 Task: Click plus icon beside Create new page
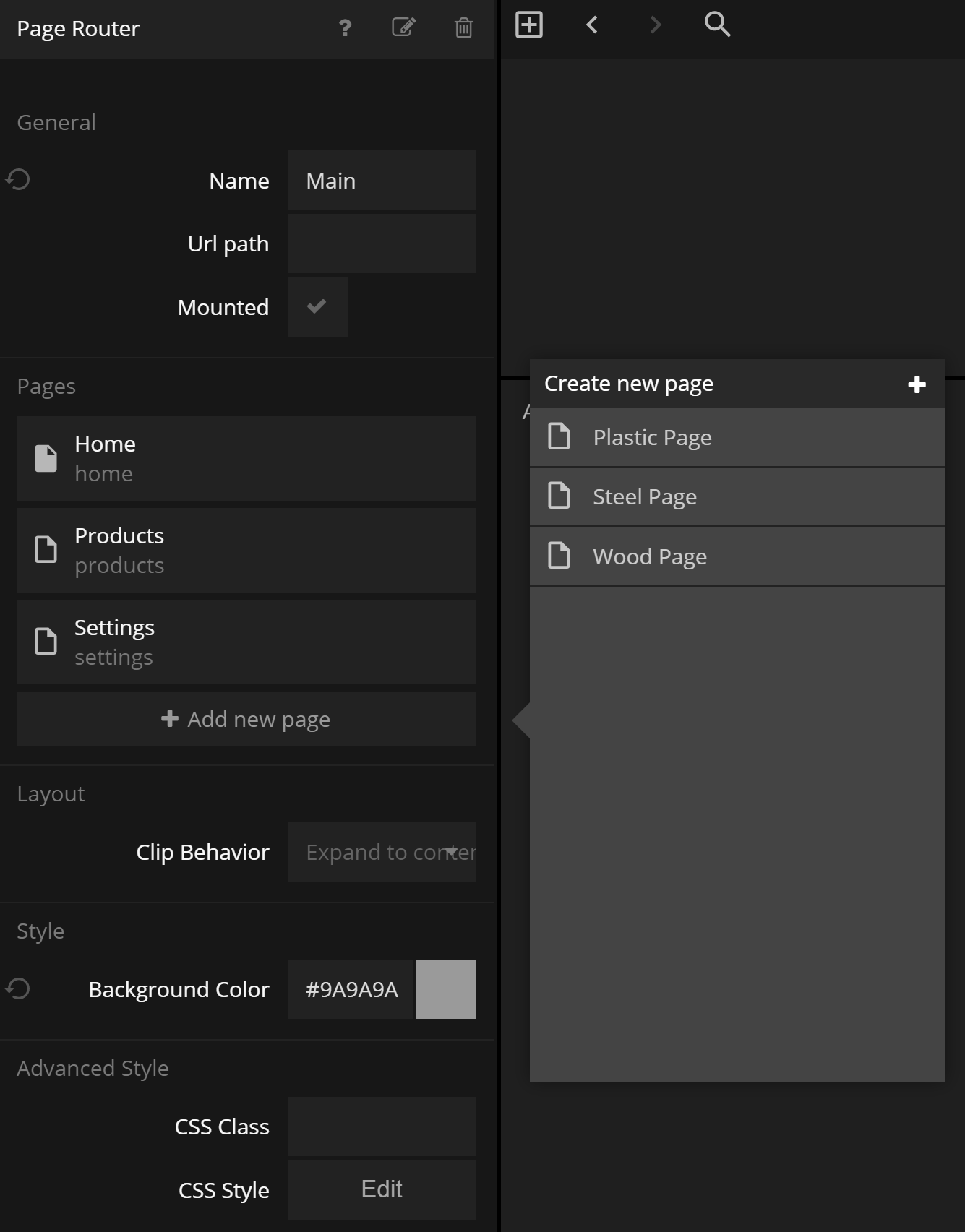point(917,384)
